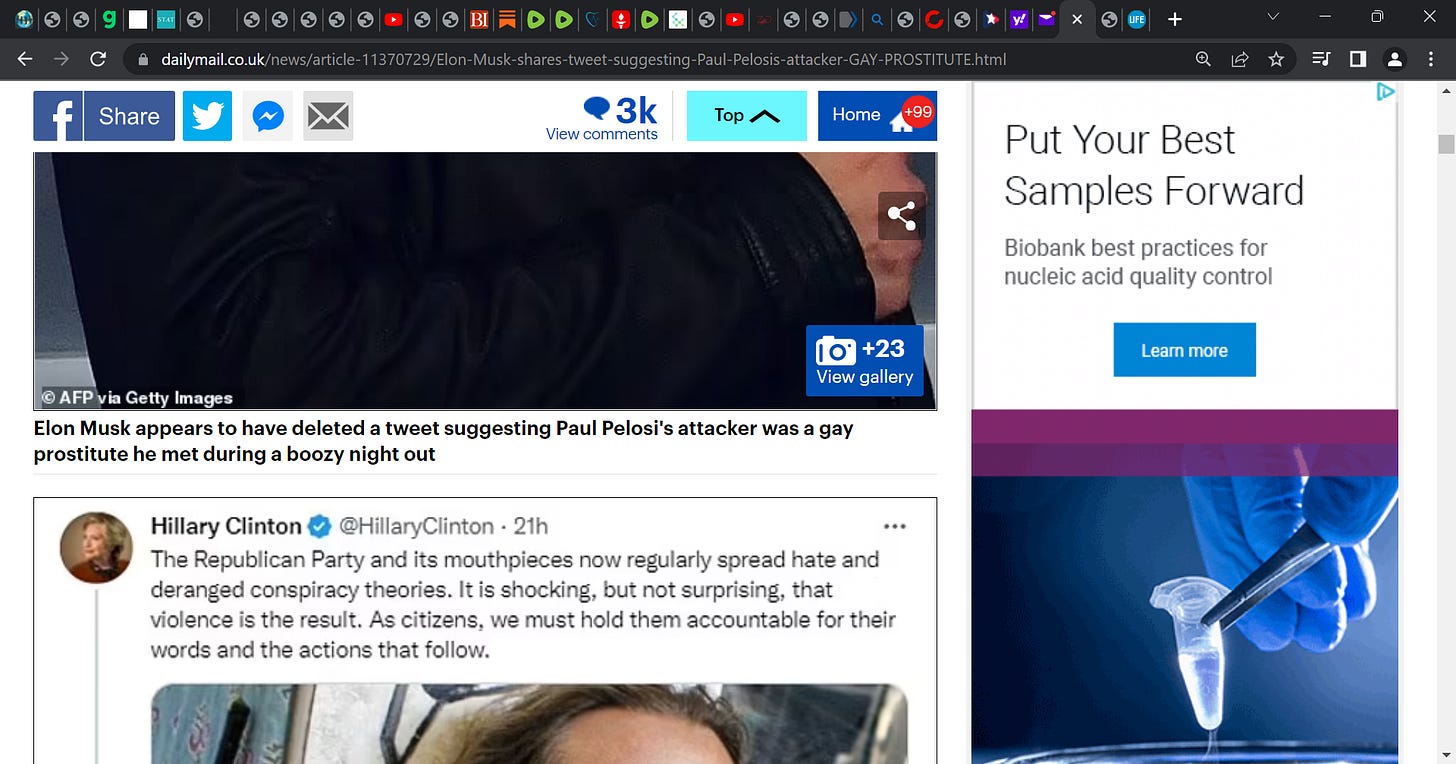This screenshot has height=764, width=1456.
Task: Reload the page
Action: click(x=98, y=59)
